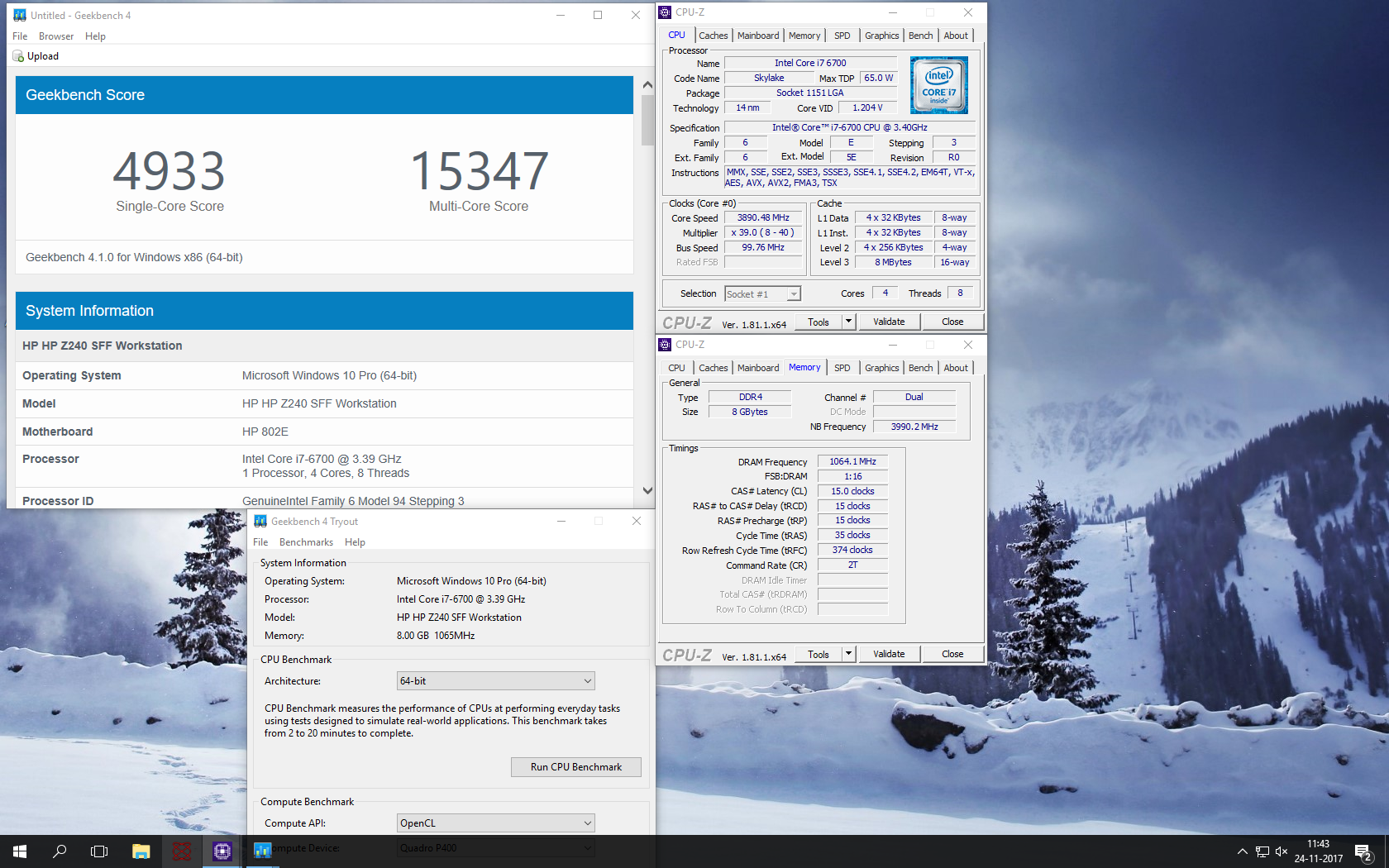Switch to Mainboard tab in lower CPU-Z
This screenshot has width=1389, height=868.
pos(758,368)
